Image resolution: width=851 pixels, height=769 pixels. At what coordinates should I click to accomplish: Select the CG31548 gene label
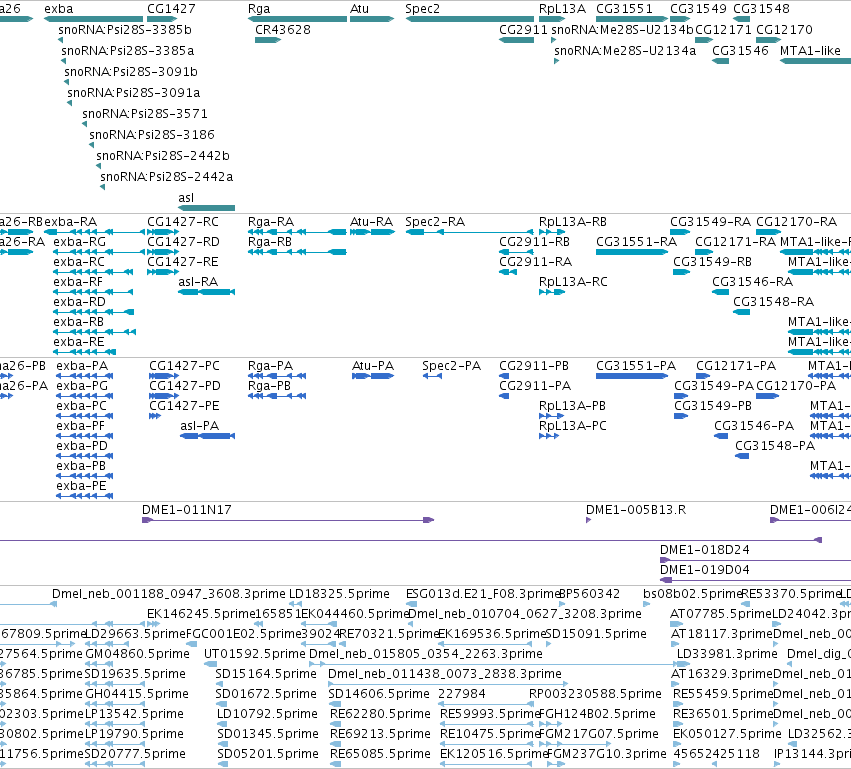pos(761,9)
